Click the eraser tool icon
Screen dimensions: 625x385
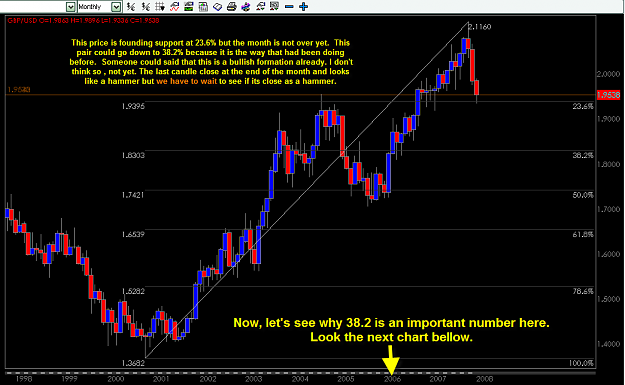(x=217, y=6)
